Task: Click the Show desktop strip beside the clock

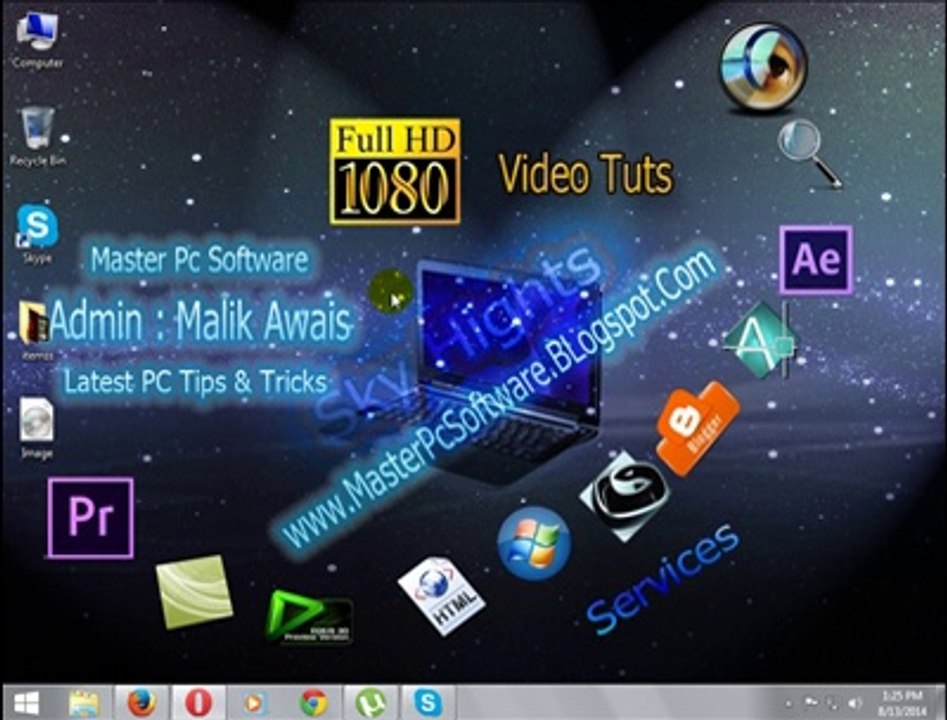Action: click(941, 704)
